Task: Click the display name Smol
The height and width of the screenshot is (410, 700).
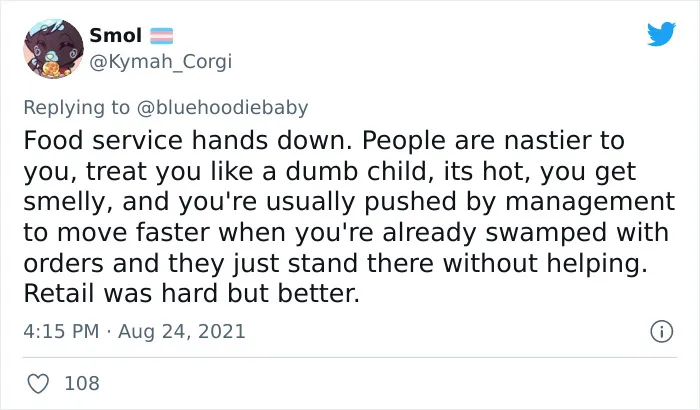Action: point(116,35)
